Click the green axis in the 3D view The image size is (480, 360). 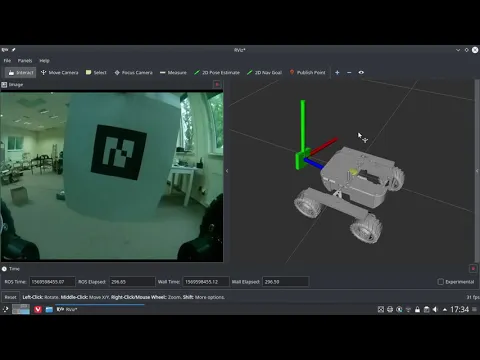(x=303, y=127)
